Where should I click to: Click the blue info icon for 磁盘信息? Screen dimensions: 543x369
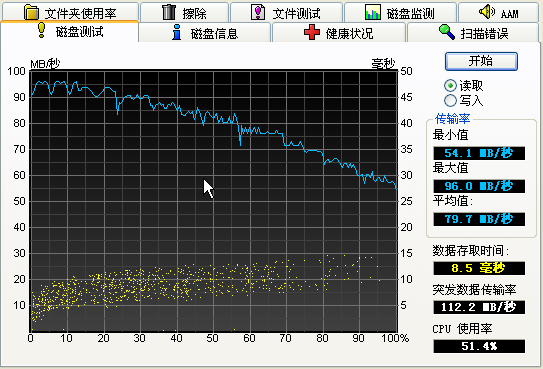click(x=177, y=32)
